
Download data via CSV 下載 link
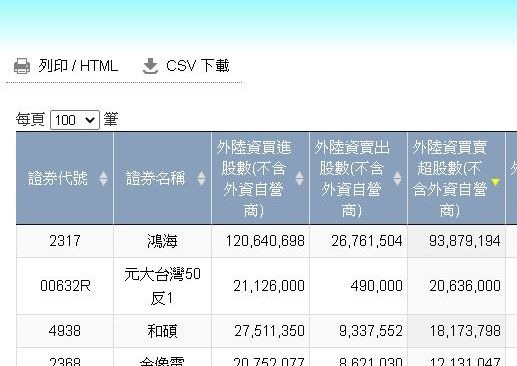[198, 66]
